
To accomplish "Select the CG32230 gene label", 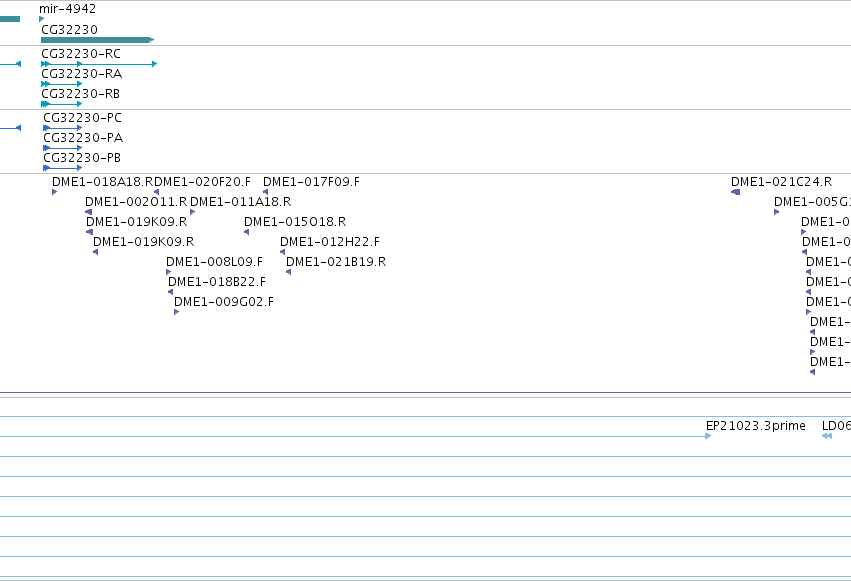I will (x=69, y=30).
